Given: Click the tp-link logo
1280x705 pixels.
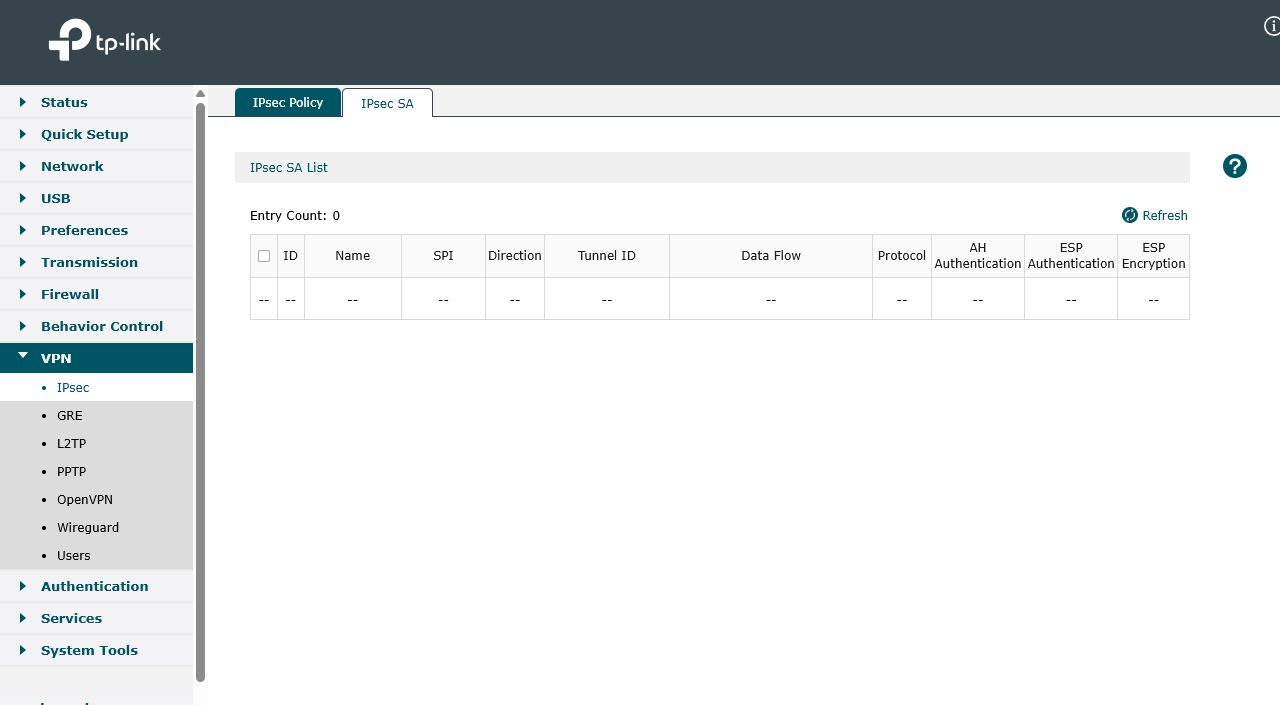Looking at the screenshot, I should [104, 41].
